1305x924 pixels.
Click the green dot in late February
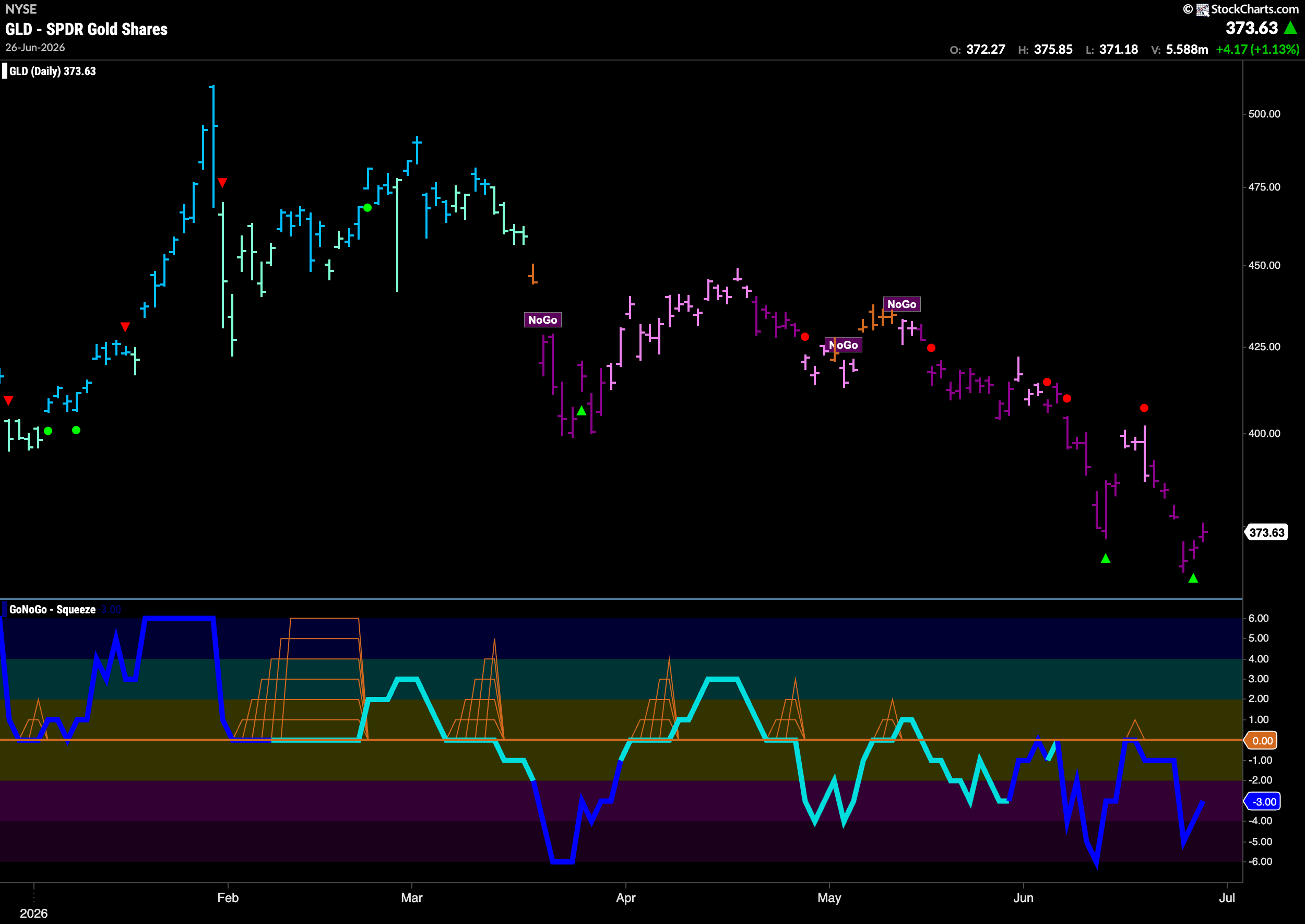(367, 208)
